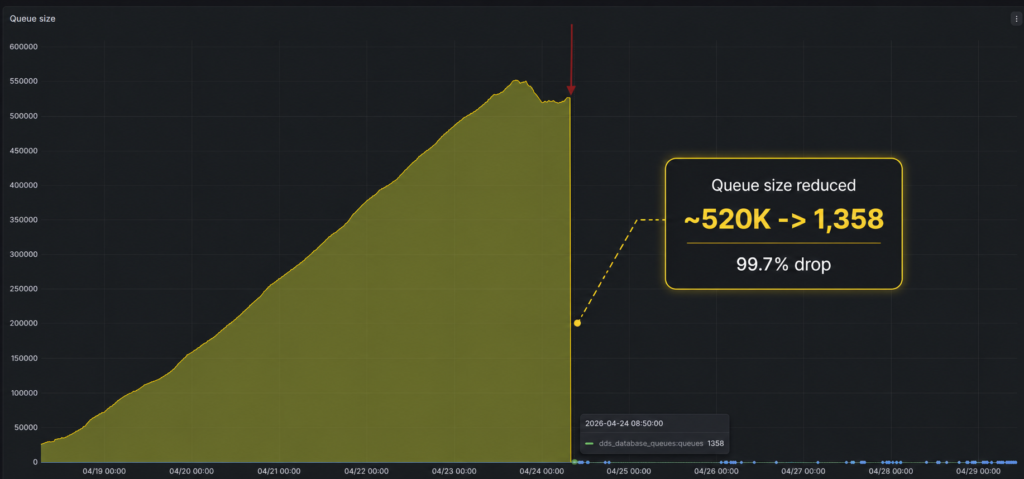Click the 04/29 00:00 time axis label
This screenshot has height=479, width=1024.
click(x=978, y=471)
